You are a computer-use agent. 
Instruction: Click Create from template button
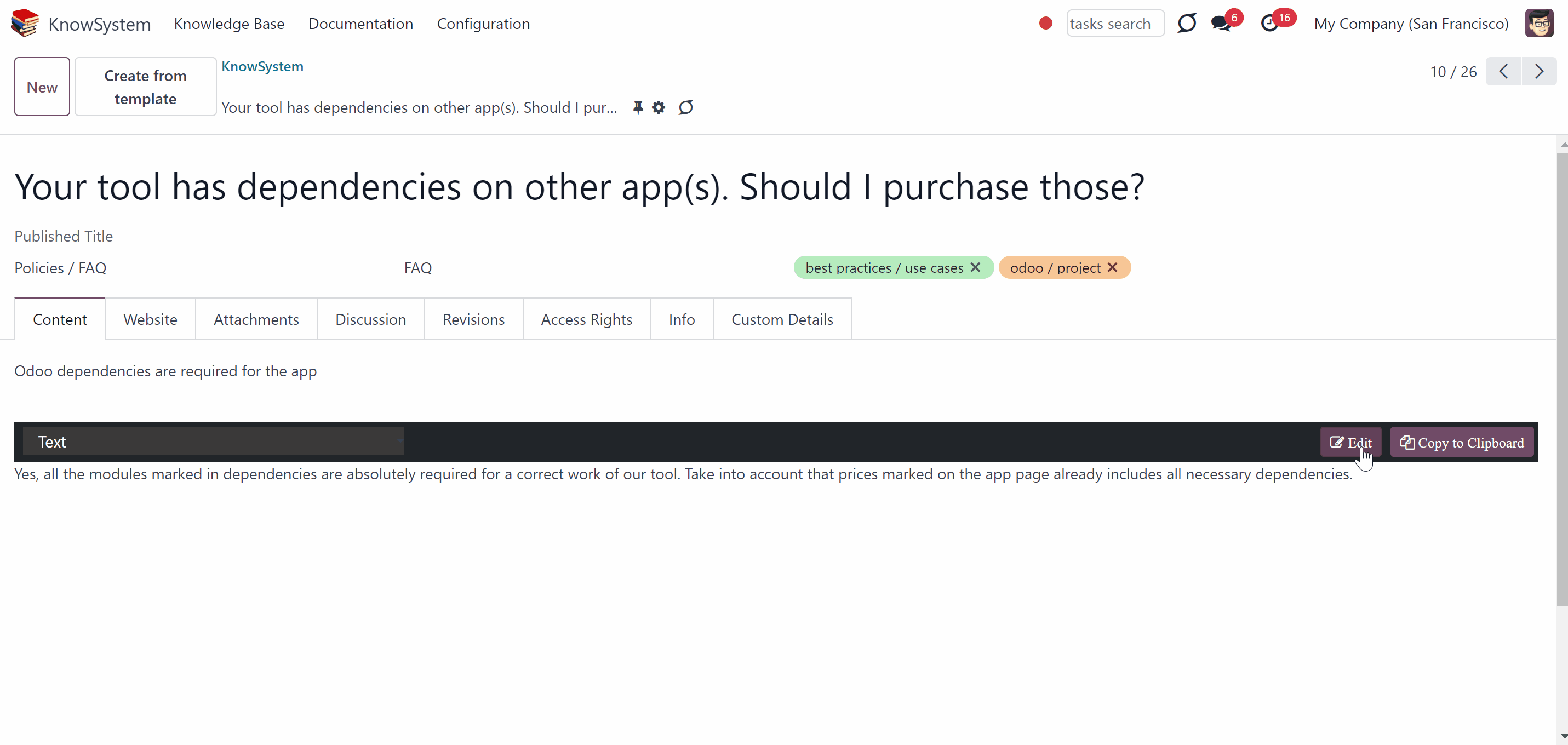[x=146, y=87]
